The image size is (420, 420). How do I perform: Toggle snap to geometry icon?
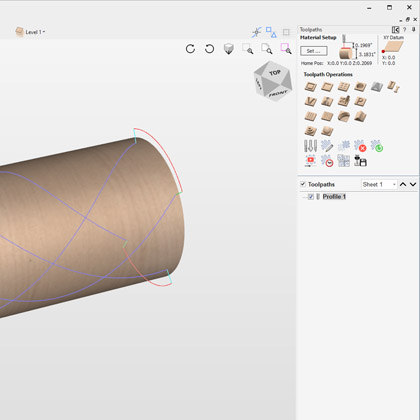pos(257,32)
